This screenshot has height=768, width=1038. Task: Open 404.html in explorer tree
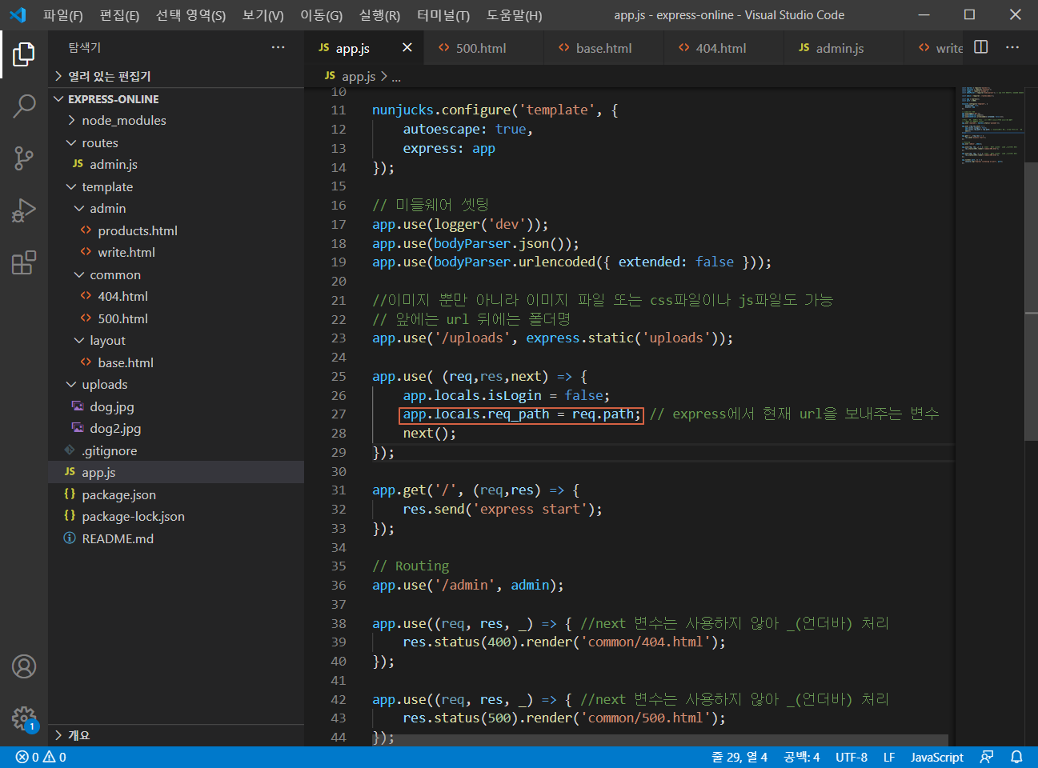coord(122,296)
